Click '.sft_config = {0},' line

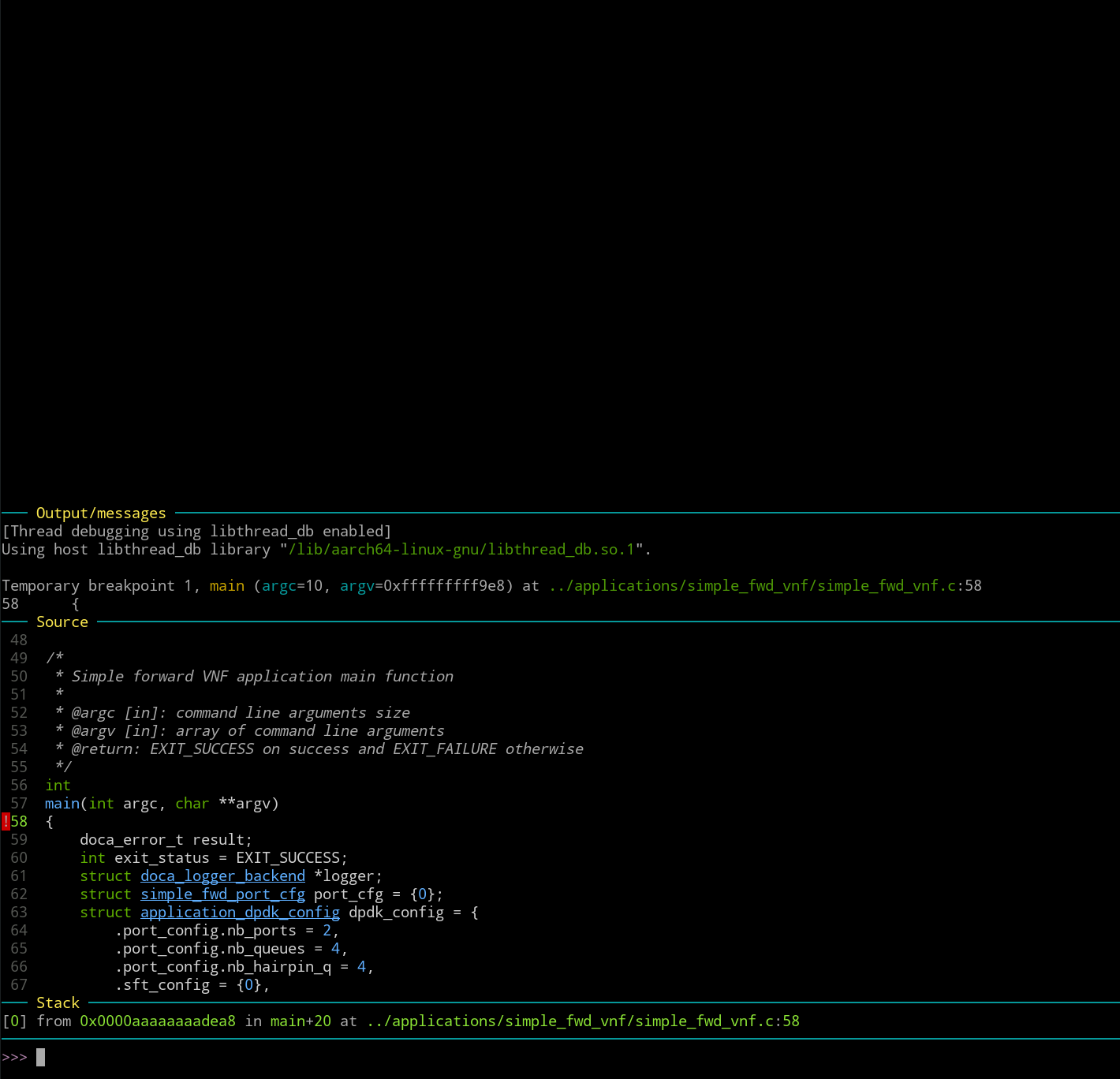coord(192,985)
